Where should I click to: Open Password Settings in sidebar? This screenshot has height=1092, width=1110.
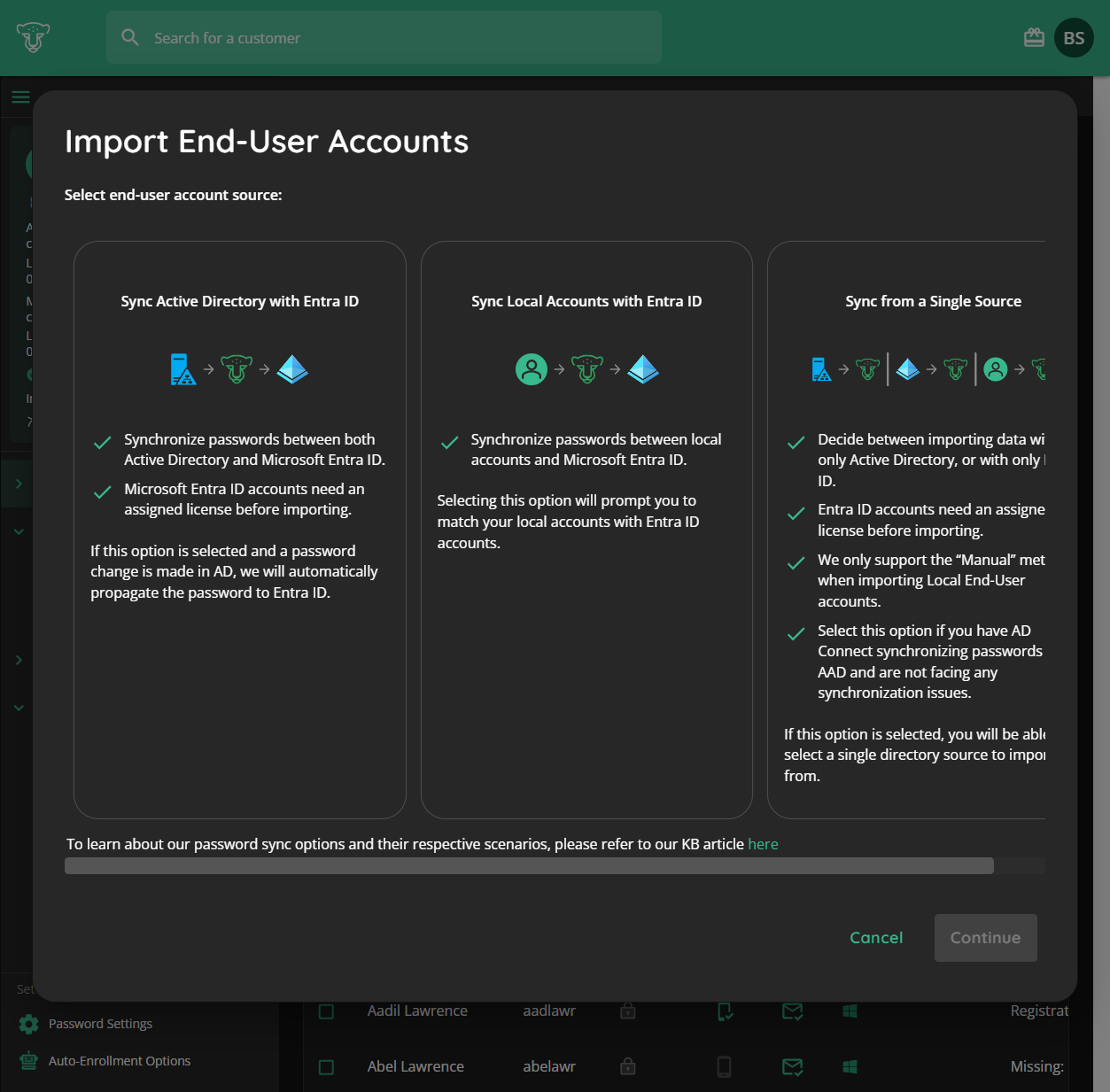(x=100, y=1024)
